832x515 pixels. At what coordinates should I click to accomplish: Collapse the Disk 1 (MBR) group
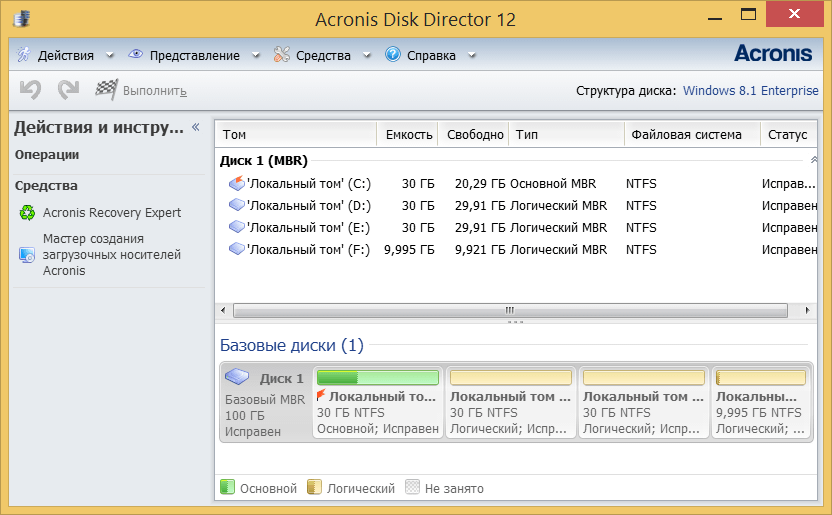(814, 160)
